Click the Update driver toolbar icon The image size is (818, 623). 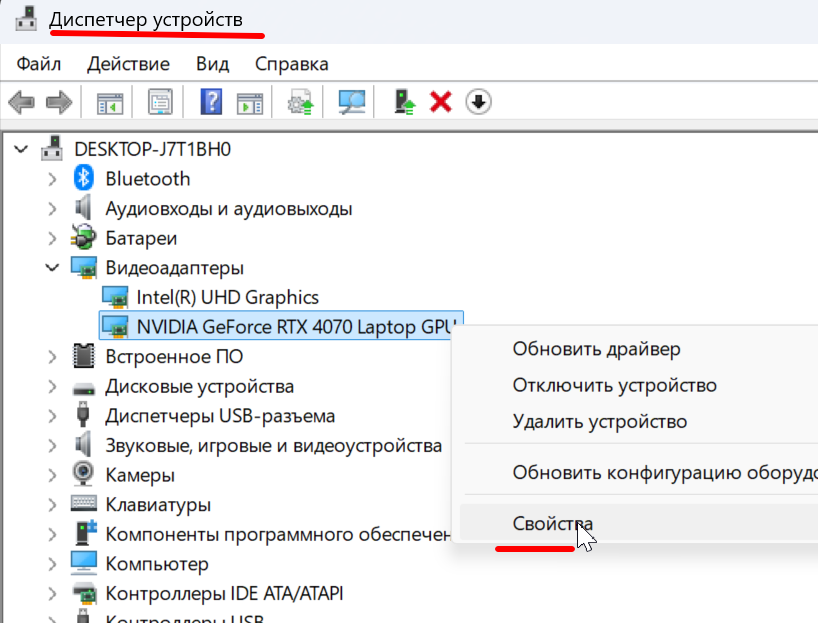[405, 102]
